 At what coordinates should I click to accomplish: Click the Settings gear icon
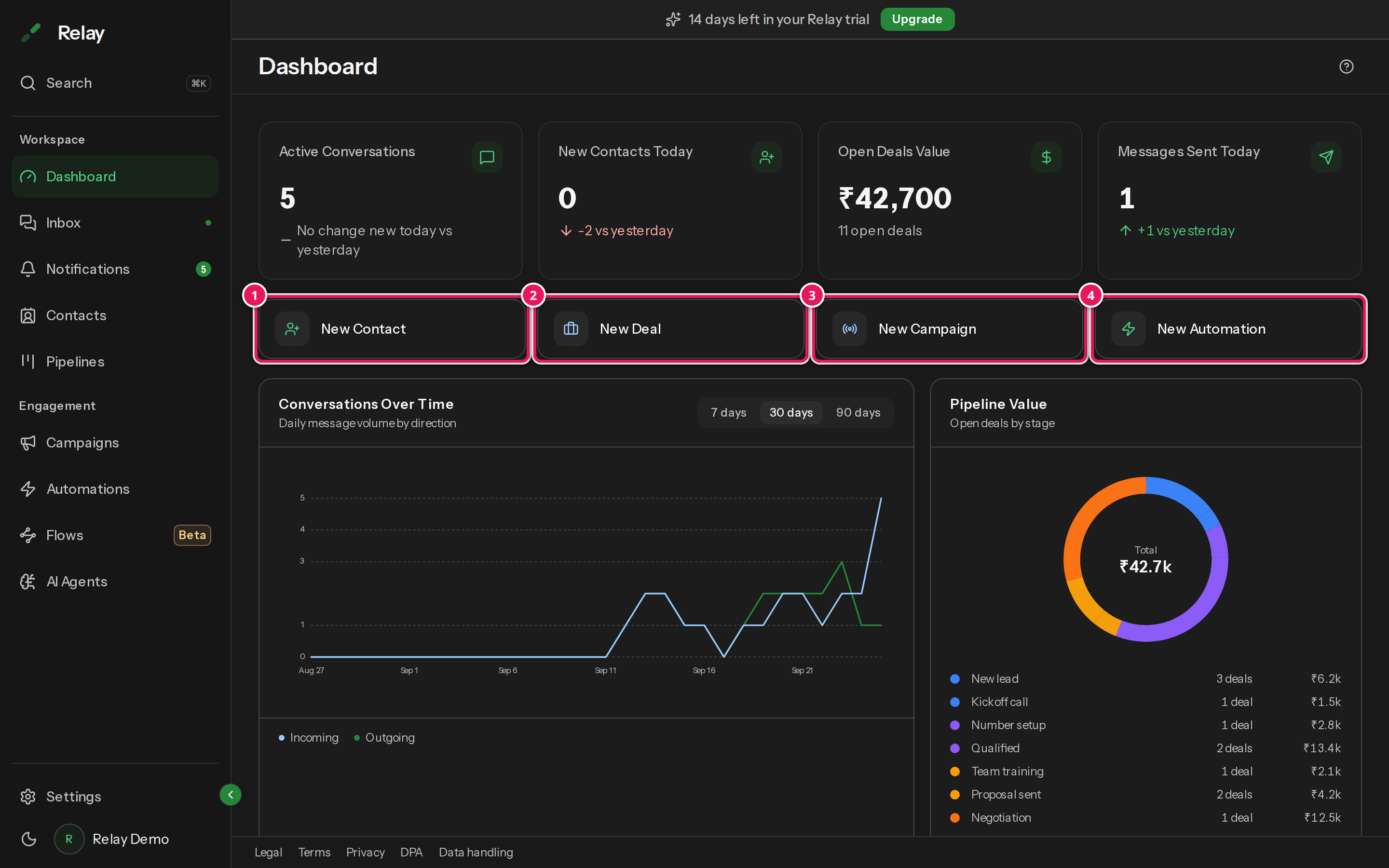click(27, 797)
